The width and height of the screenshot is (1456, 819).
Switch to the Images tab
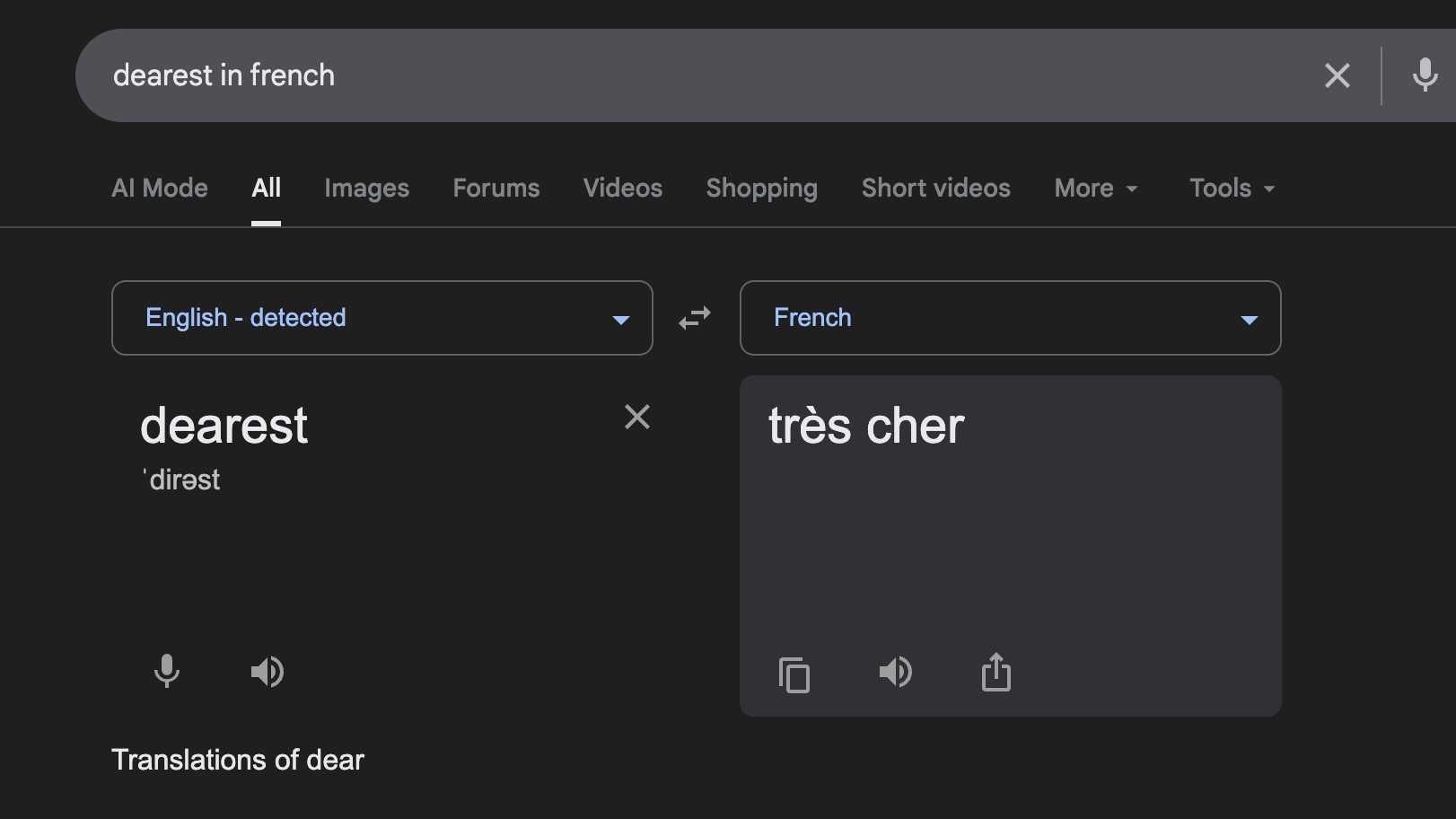(366, 189)
